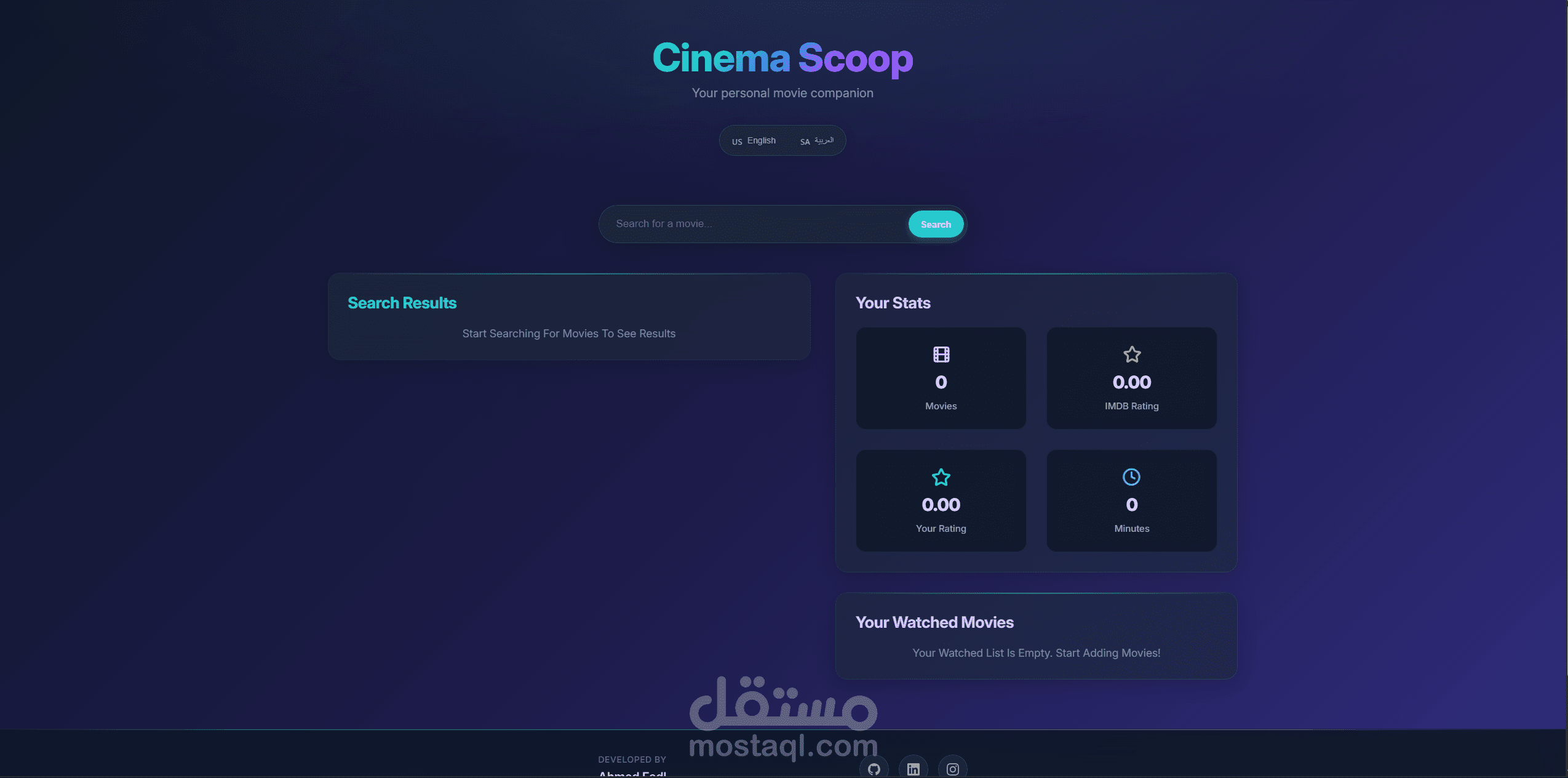
Task: Click the teal star icon on Your Rating card
Action: [940, 476]
